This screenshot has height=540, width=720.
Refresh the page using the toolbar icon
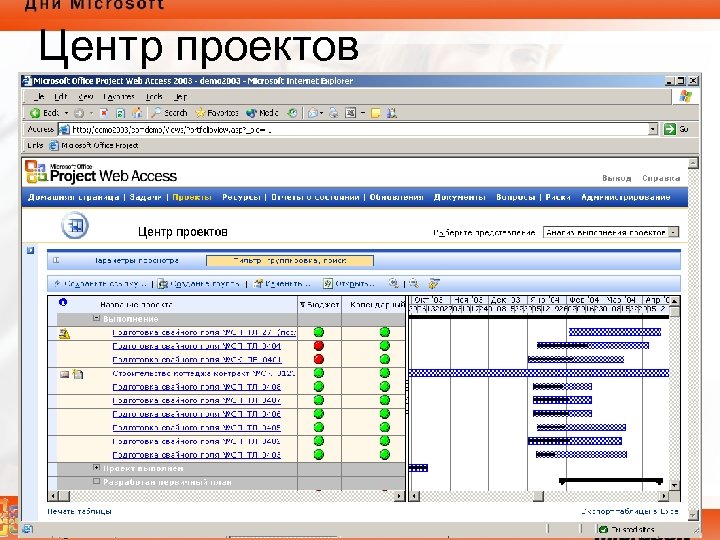pos(120,113)
